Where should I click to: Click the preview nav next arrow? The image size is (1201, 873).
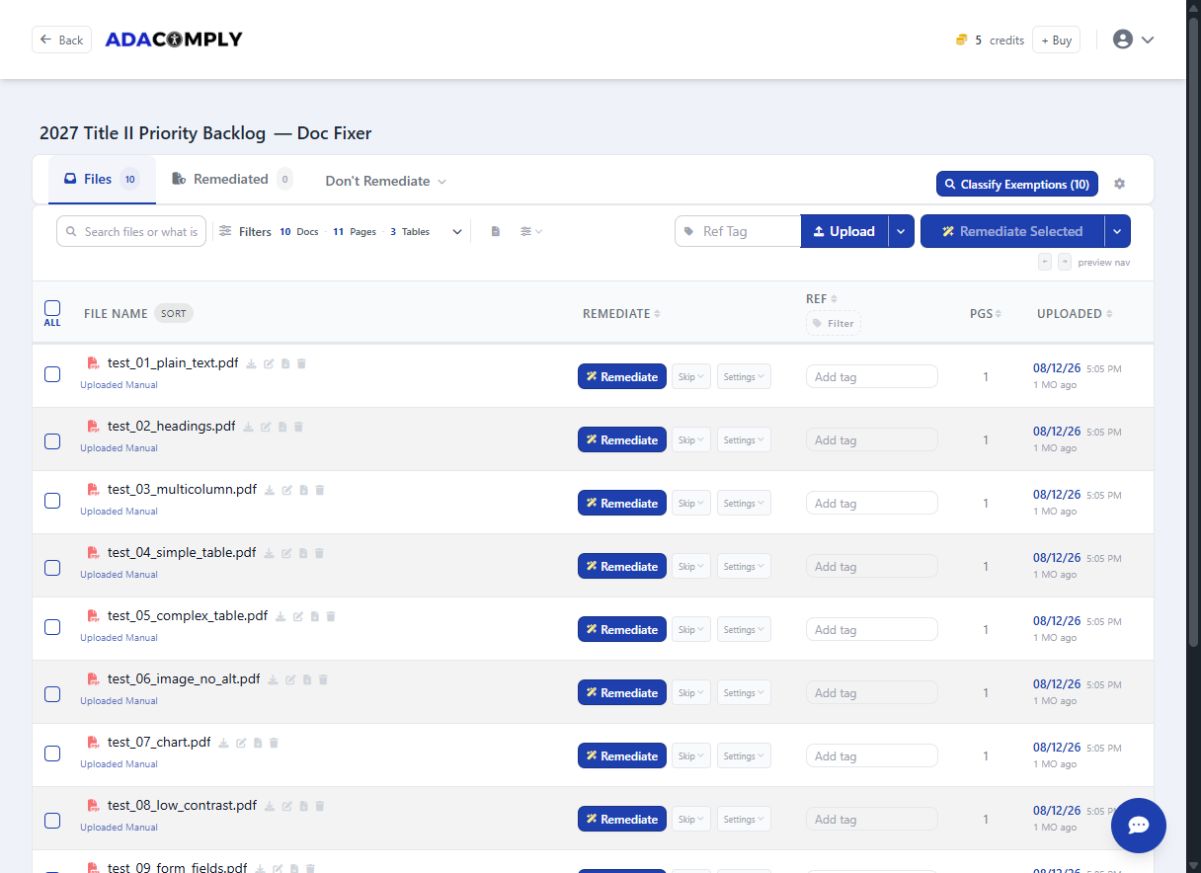tap(1064, 262)
